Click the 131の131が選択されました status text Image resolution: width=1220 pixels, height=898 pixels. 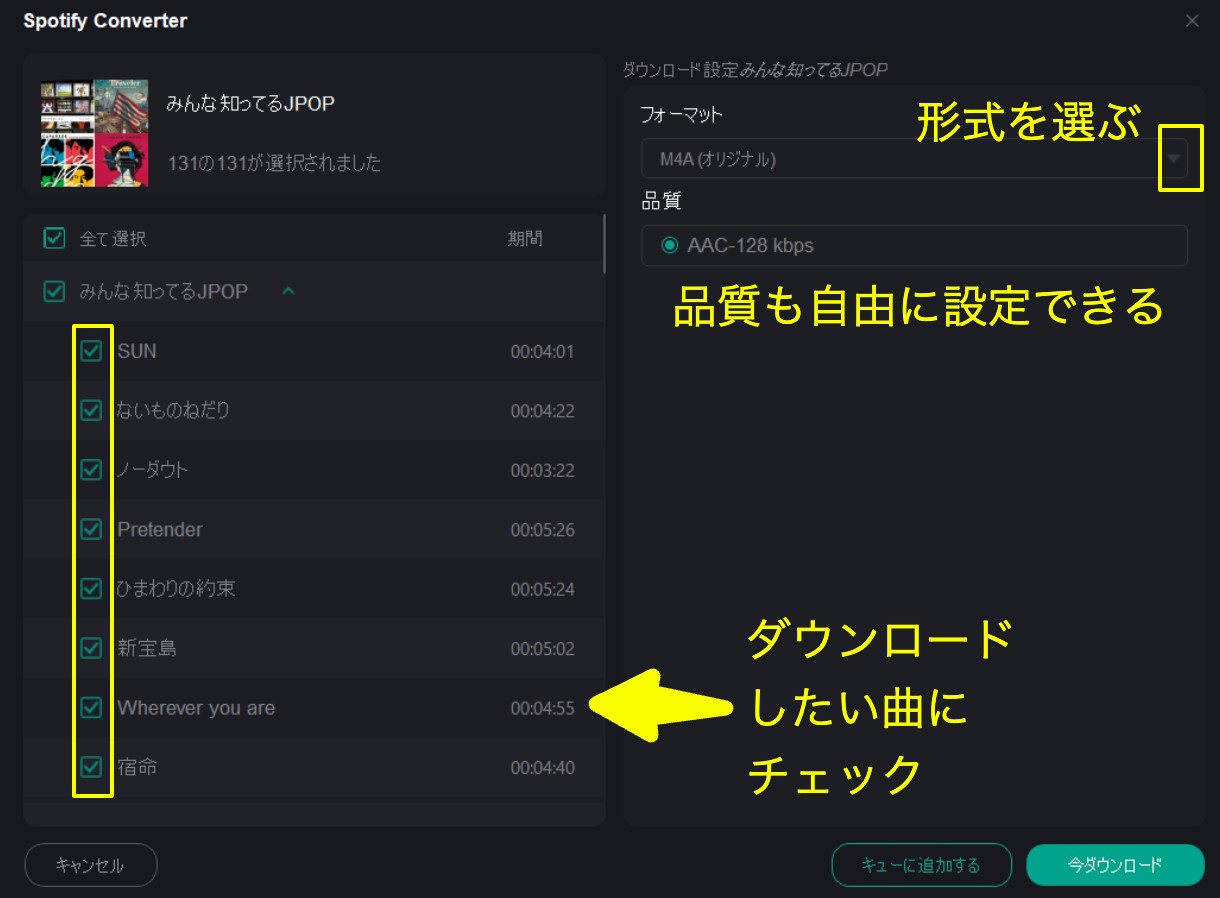pos(274,162)
